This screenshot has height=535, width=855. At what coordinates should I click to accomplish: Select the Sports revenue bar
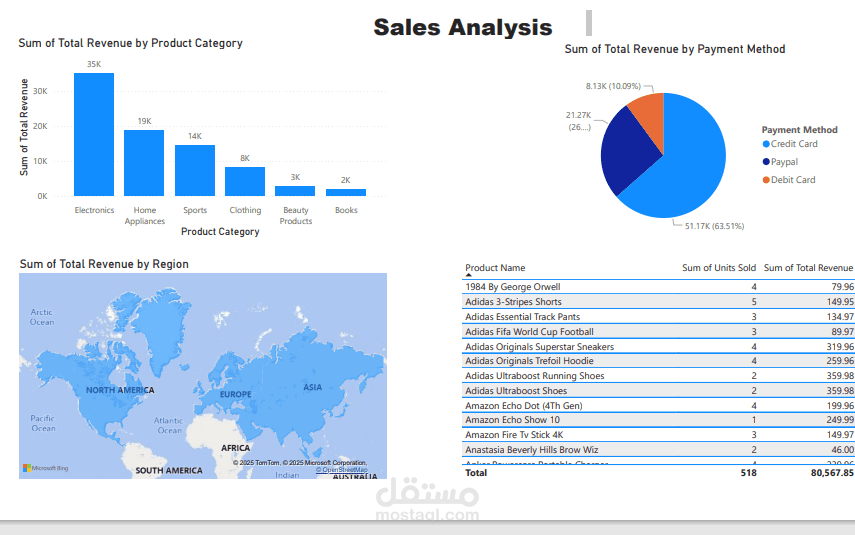point(195,170)
